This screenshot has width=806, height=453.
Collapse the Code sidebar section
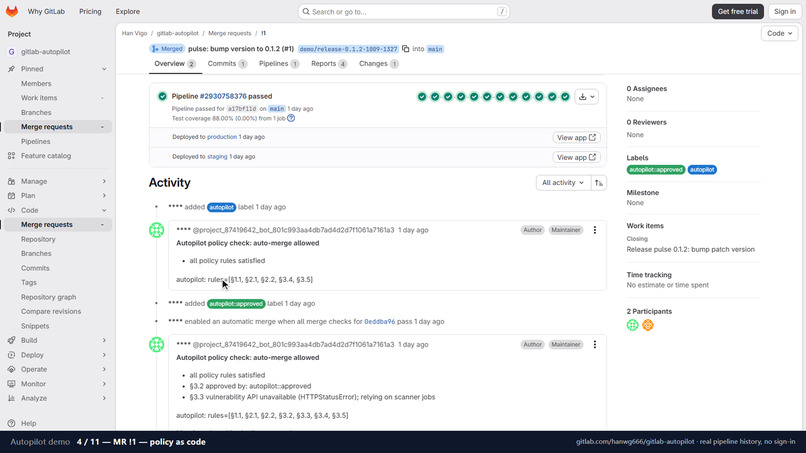[x=57, y=210]
